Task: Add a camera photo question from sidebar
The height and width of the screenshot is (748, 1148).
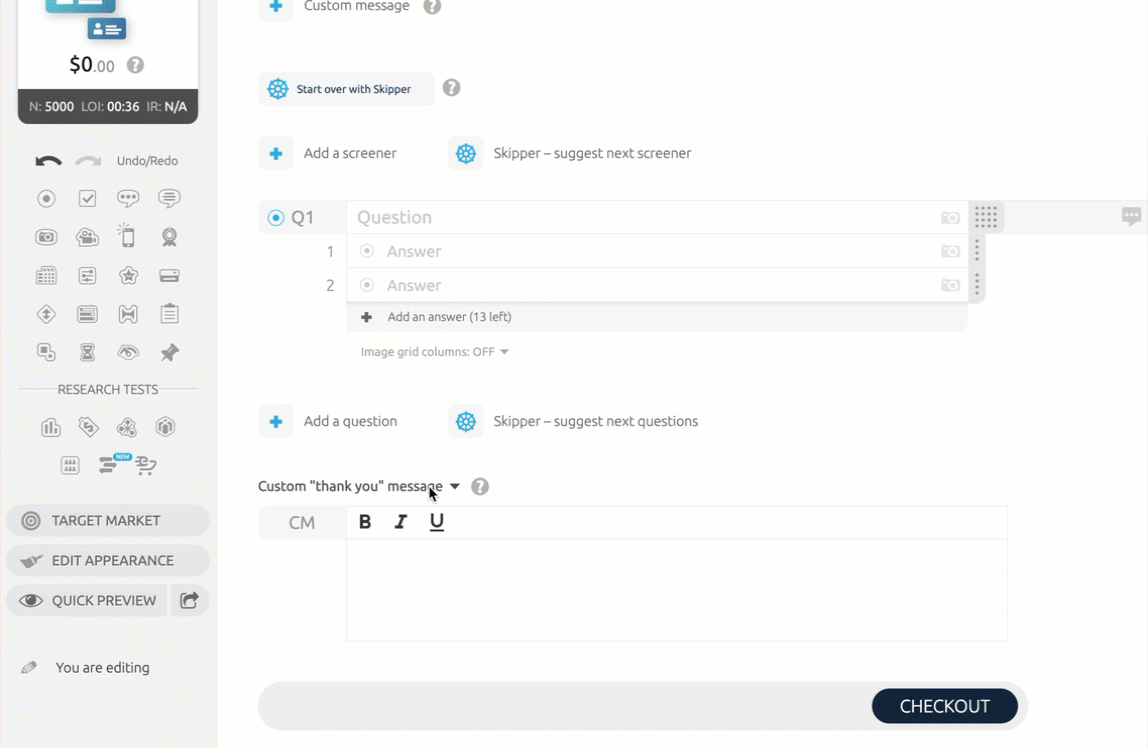Action: click(46, 237)
